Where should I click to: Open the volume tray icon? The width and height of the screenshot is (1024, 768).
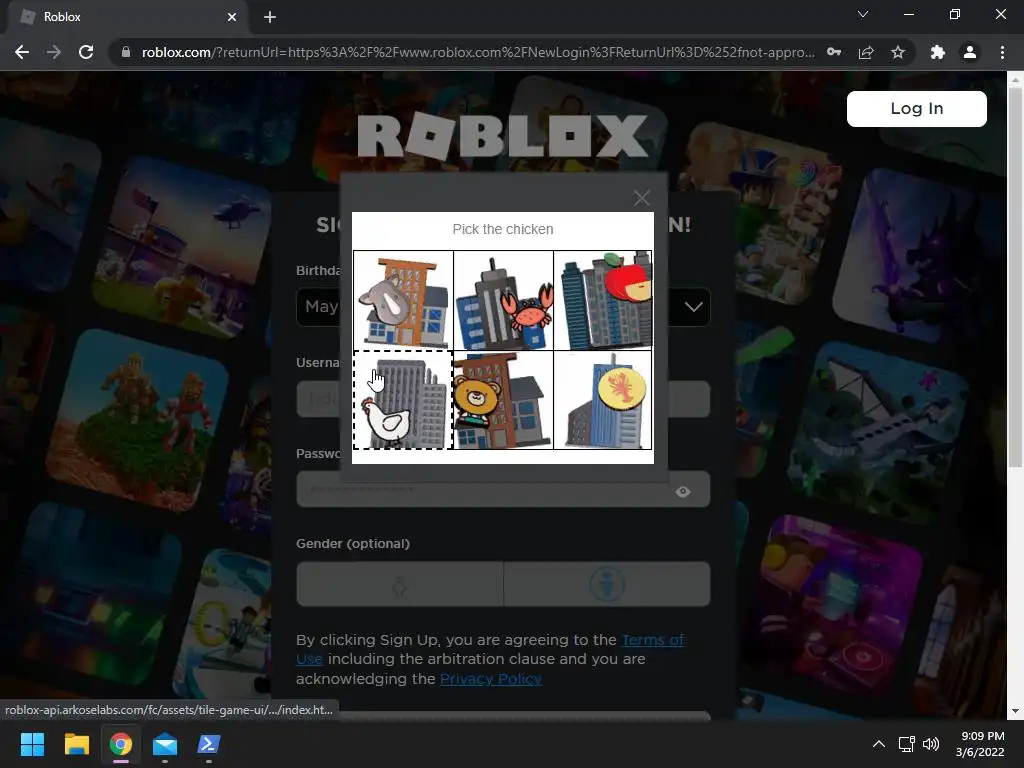pyautogui.click(x=931, y=744)
